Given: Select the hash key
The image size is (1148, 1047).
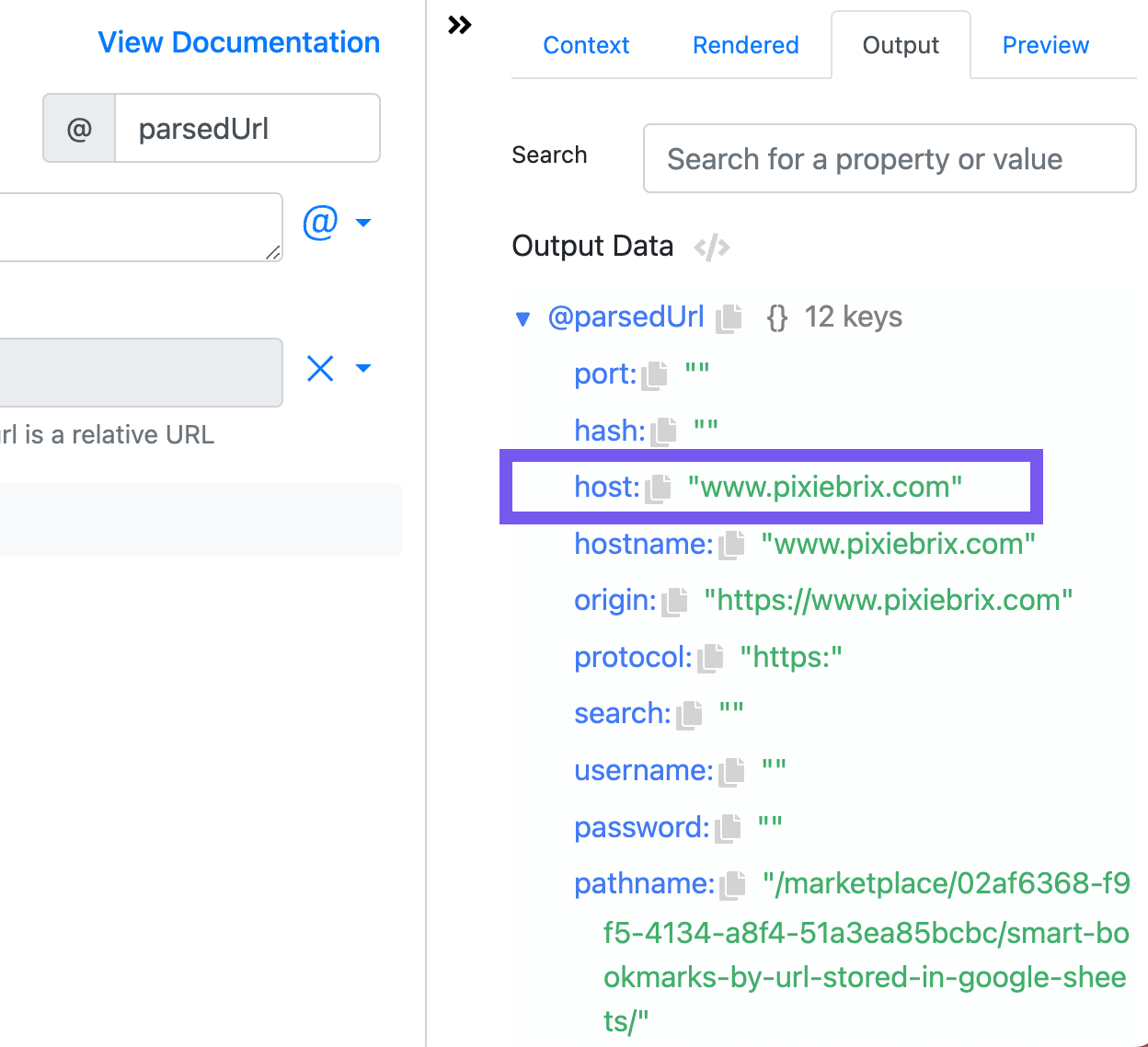Looking at the screenshot, I should coord(610,431).
